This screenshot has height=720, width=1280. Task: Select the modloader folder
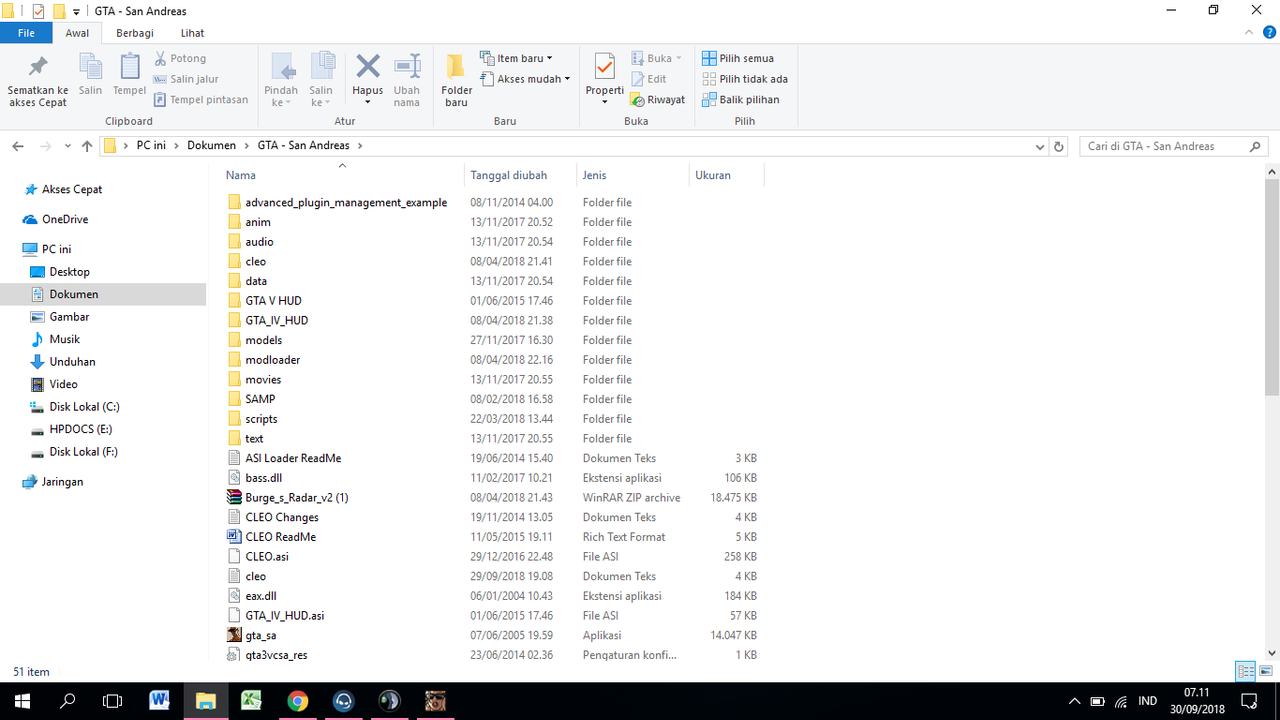[273, 360]
